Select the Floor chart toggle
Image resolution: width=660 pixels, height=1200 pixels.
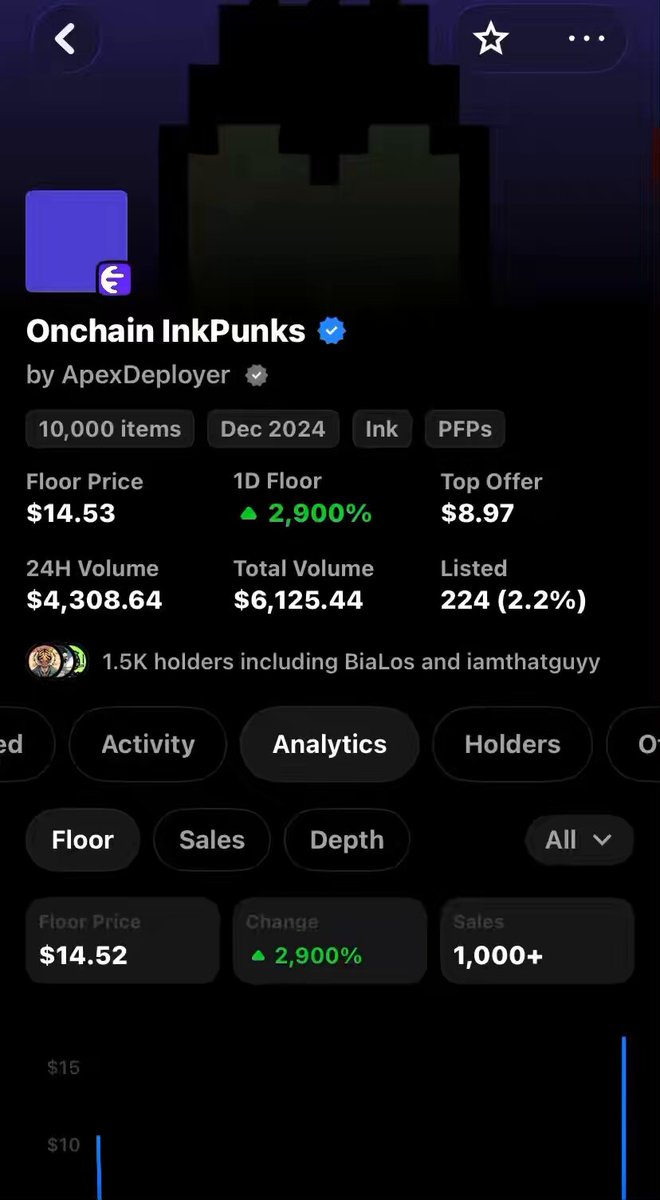point(83,840)
